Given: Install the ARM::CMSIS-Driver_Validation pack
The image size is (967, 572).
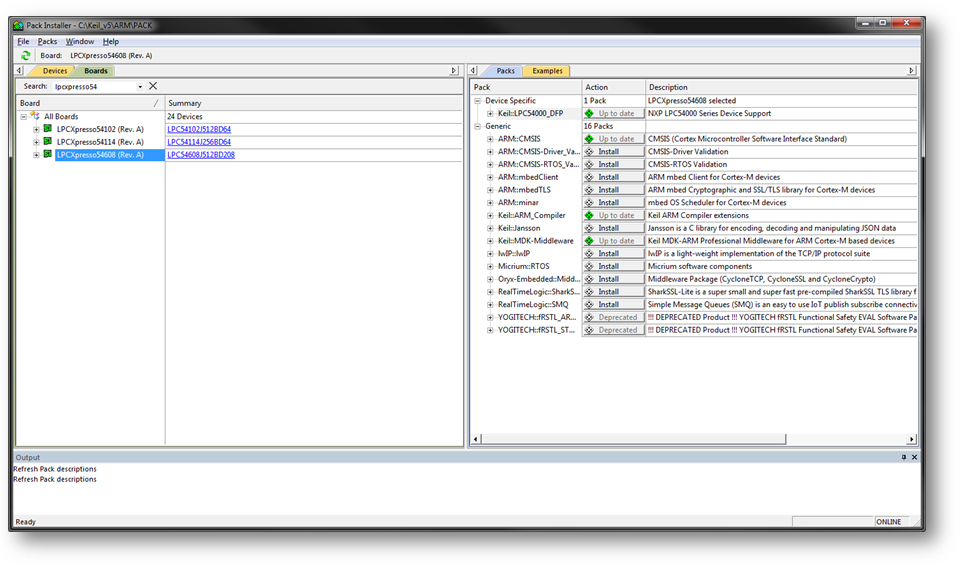Looking at the screenshot, I should point(614,152).
